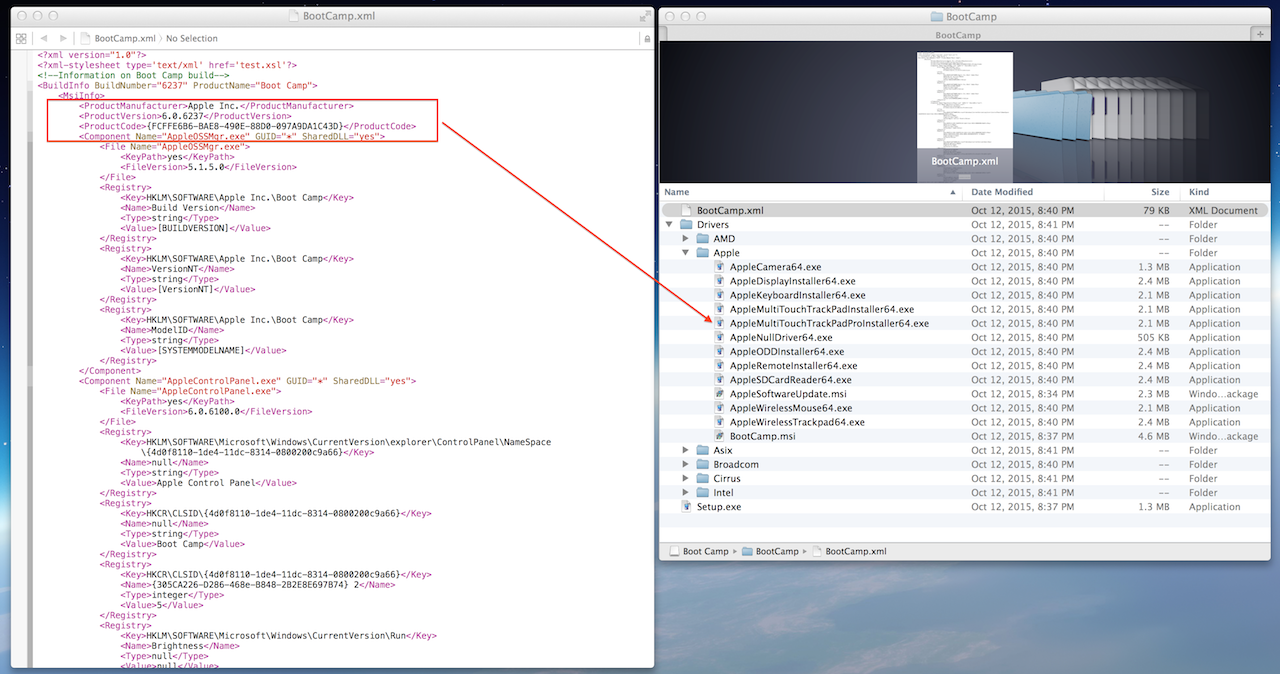Expand the AMD folder
The image size is (1280, 674).
click(685, 239)
